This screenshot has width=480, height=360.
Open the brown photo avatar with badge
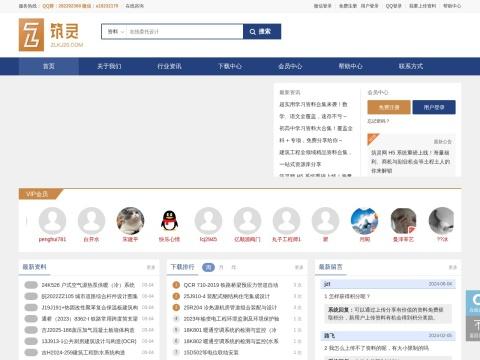click(403, 221)
